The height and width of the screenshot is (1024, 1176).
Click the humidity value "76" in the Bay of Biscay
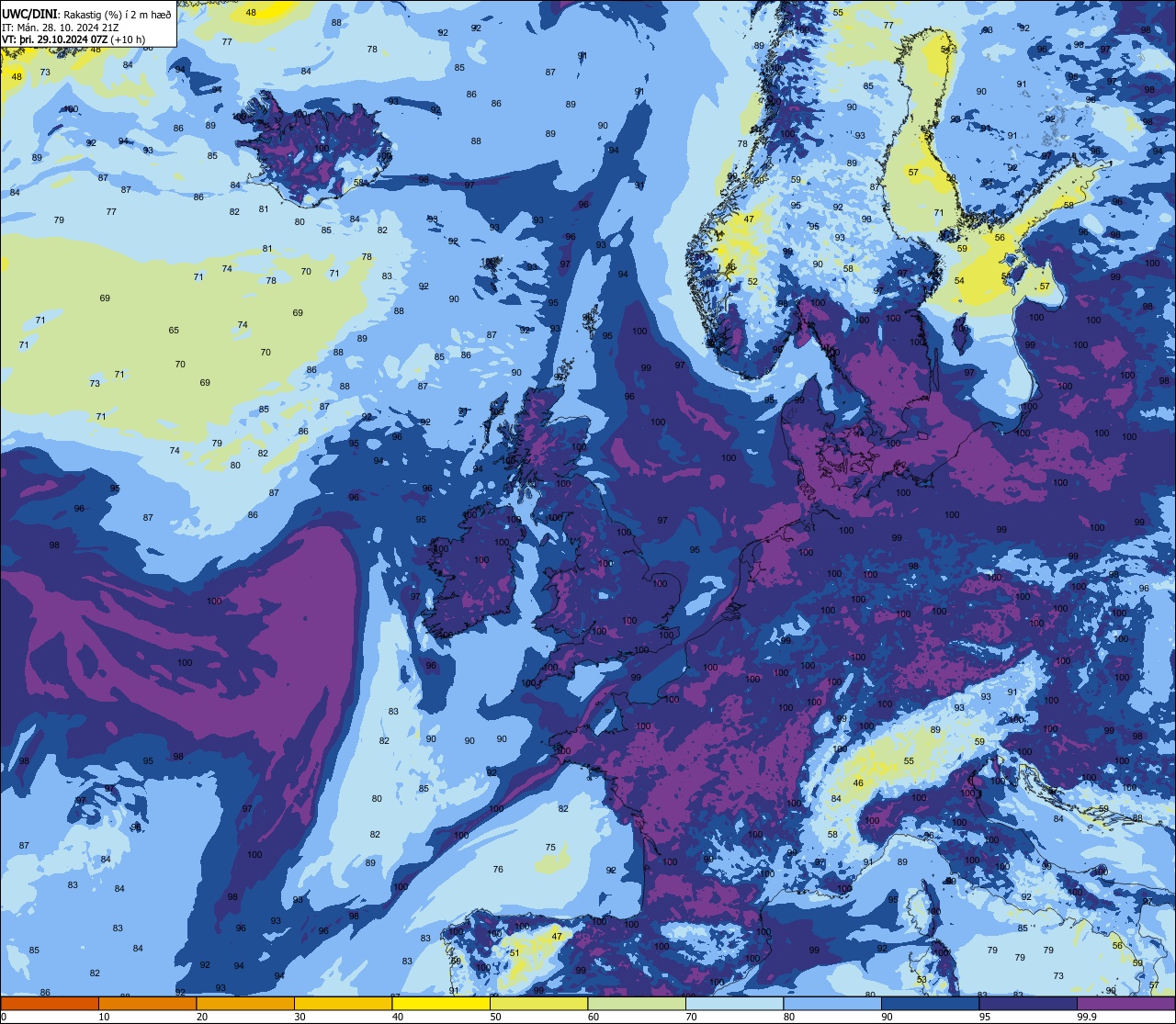[x=498, y=869]
